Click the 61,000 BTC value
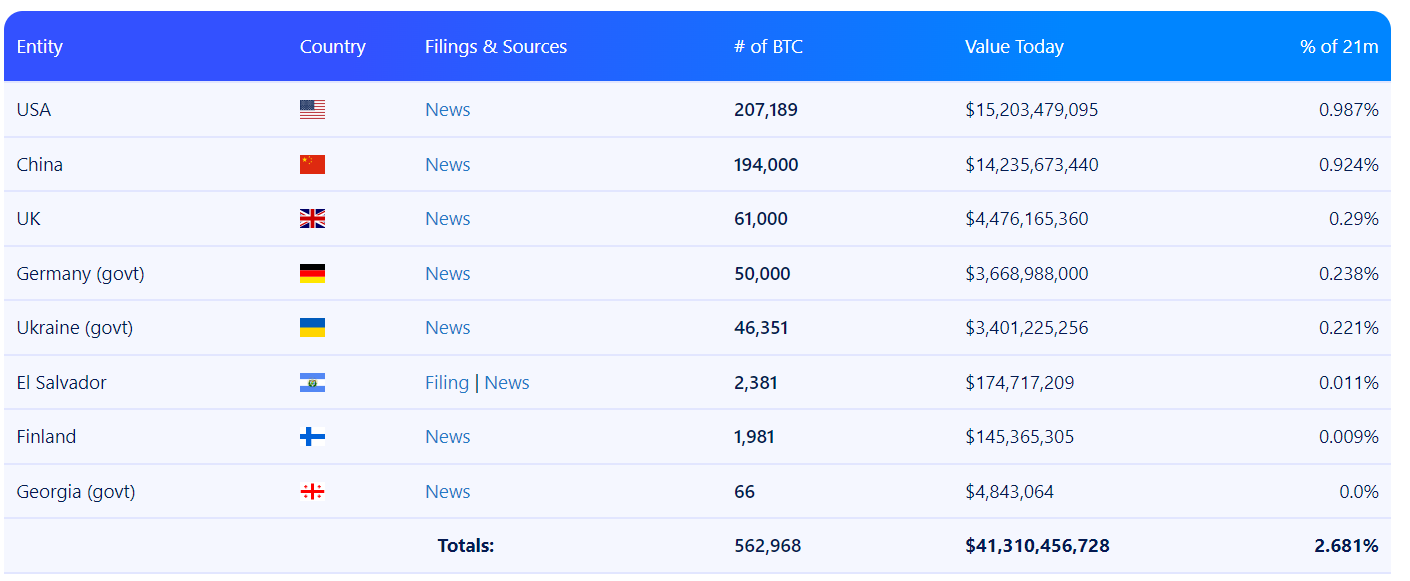This screenshot has height=581, width=1410. [x=761, y=219]
